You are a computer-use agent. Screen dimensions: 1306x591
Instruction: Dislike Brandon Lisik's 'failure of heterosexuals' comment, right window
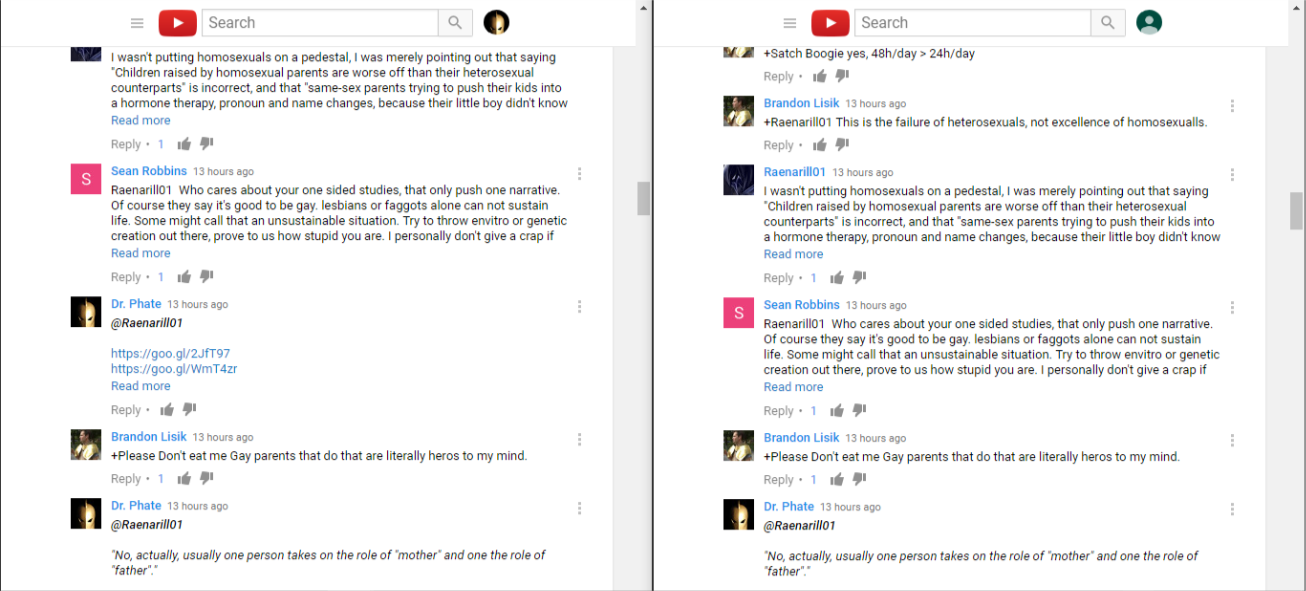click(x=842, y=145)
